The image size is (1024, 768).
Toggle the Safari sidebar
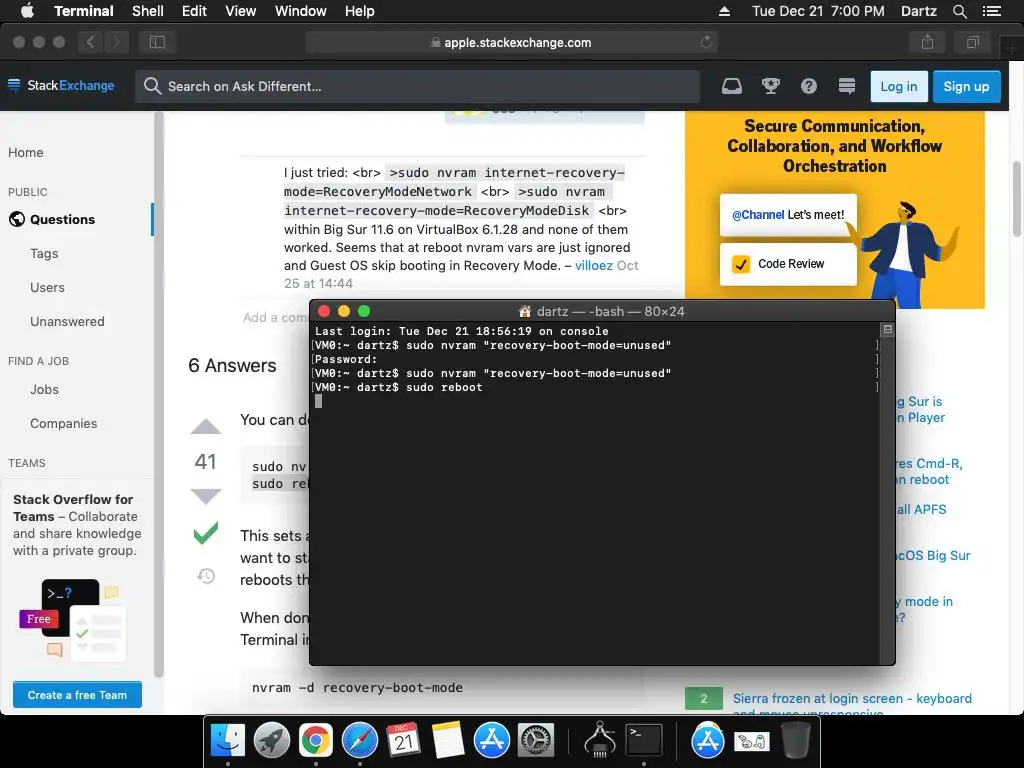(x=157, y=42)
